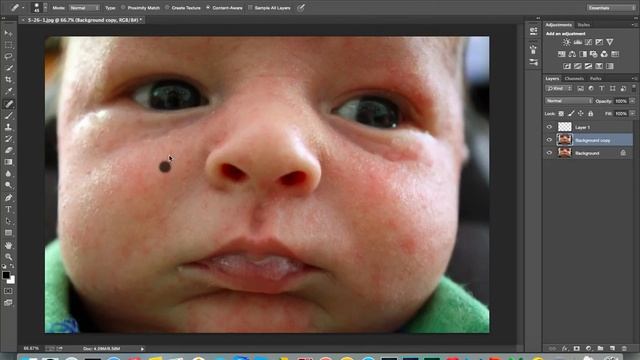Add an Exposure adjustment

coord(599,42)
